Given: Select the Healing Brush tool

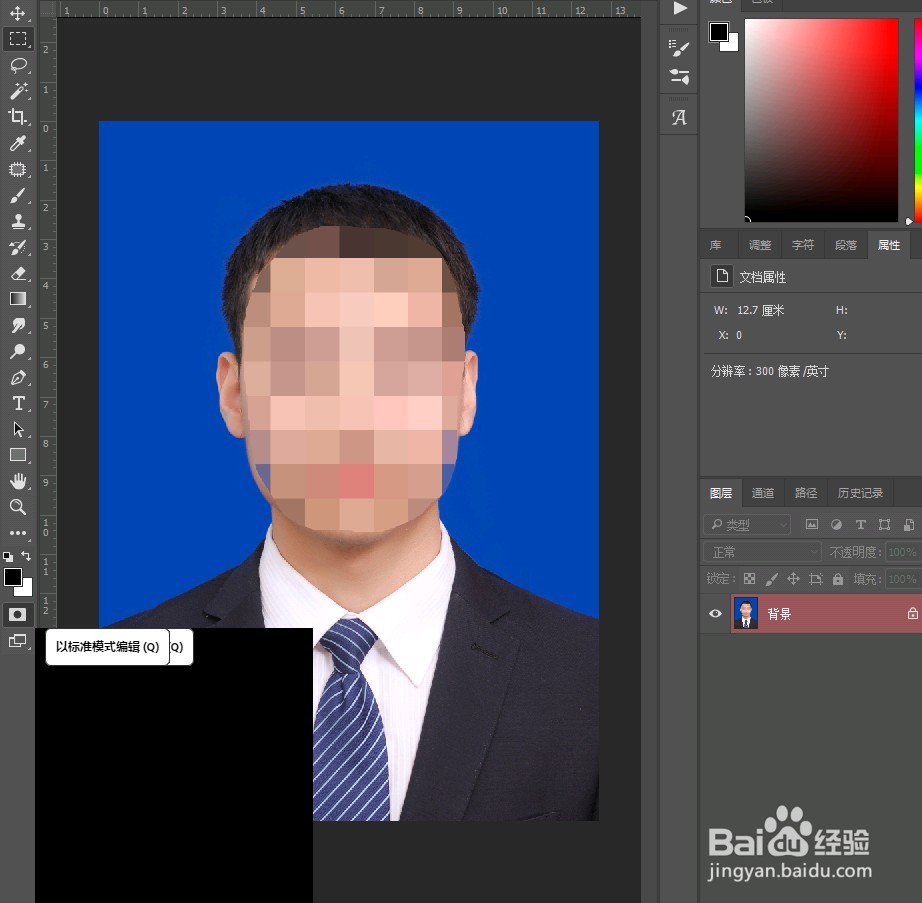Looking at the screenshot, I should [x=18, y=169].
